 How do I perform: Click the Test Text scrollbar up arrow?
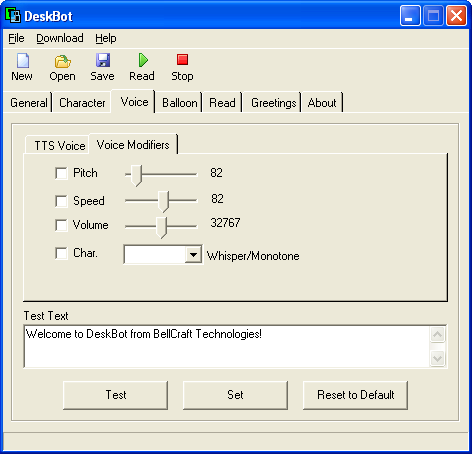pyautogui.click(x=437, y=334)
